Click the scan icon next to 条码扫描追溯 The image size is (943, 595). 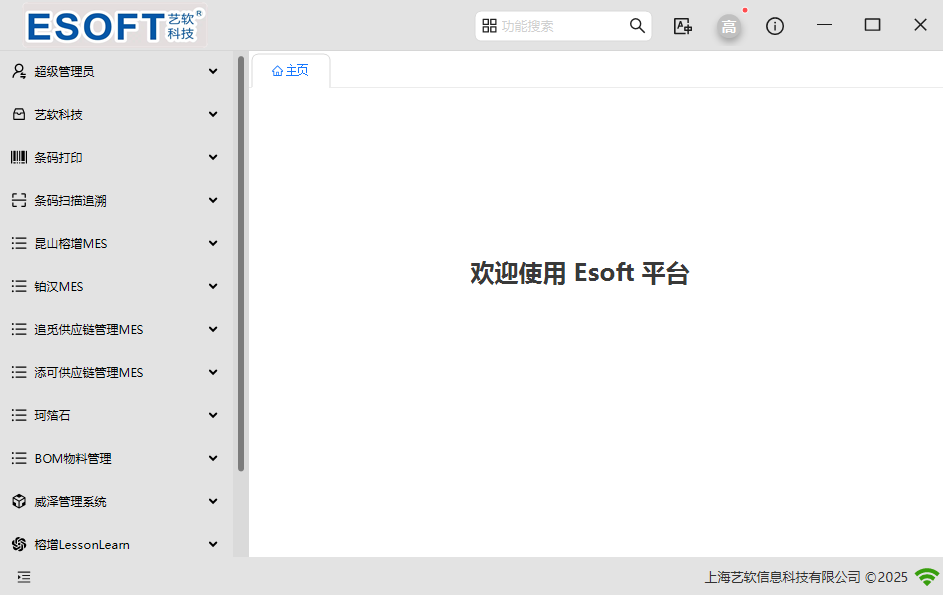click(18, 200)
